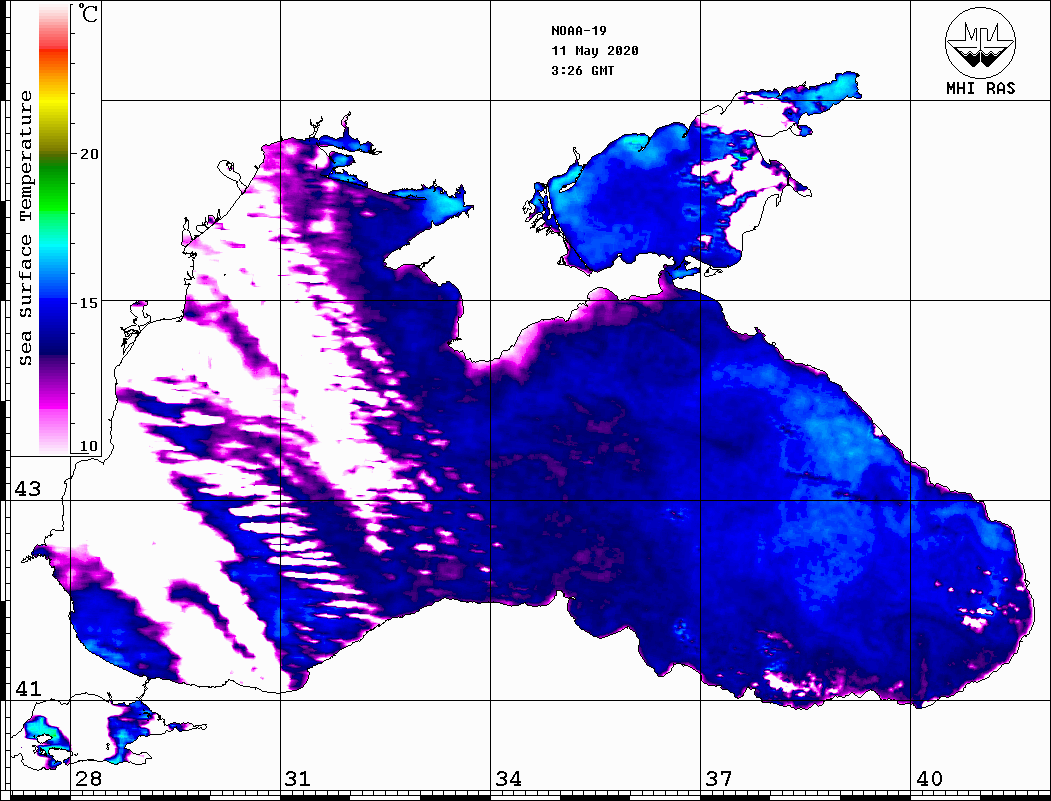The height and width of the screenshot is (801, 1051).
Task: Click the latitude 43 label
Action: (x=26, y=489)
